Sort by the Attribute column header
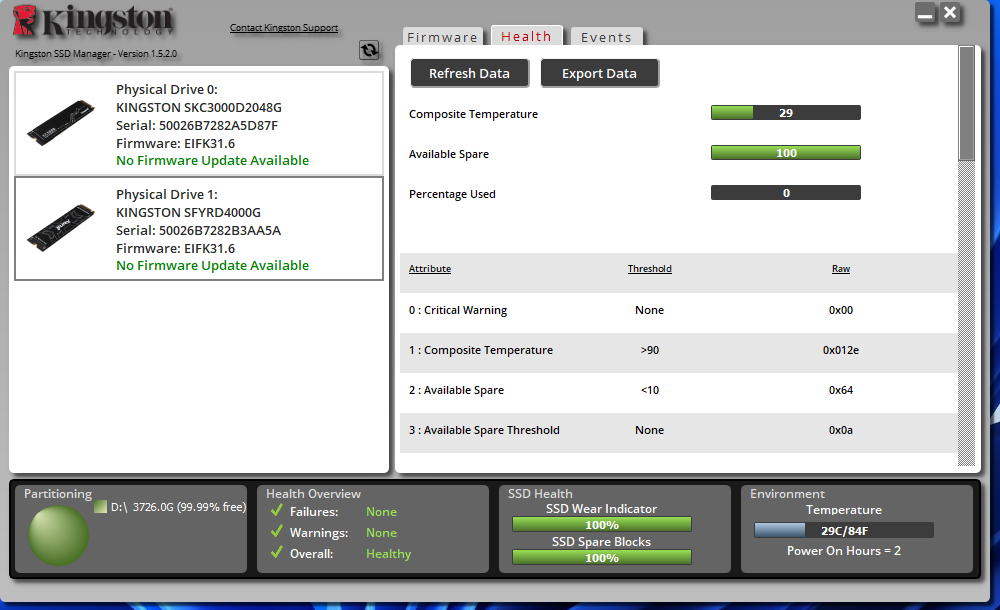 pyautogui.click(x=430, y=269)
